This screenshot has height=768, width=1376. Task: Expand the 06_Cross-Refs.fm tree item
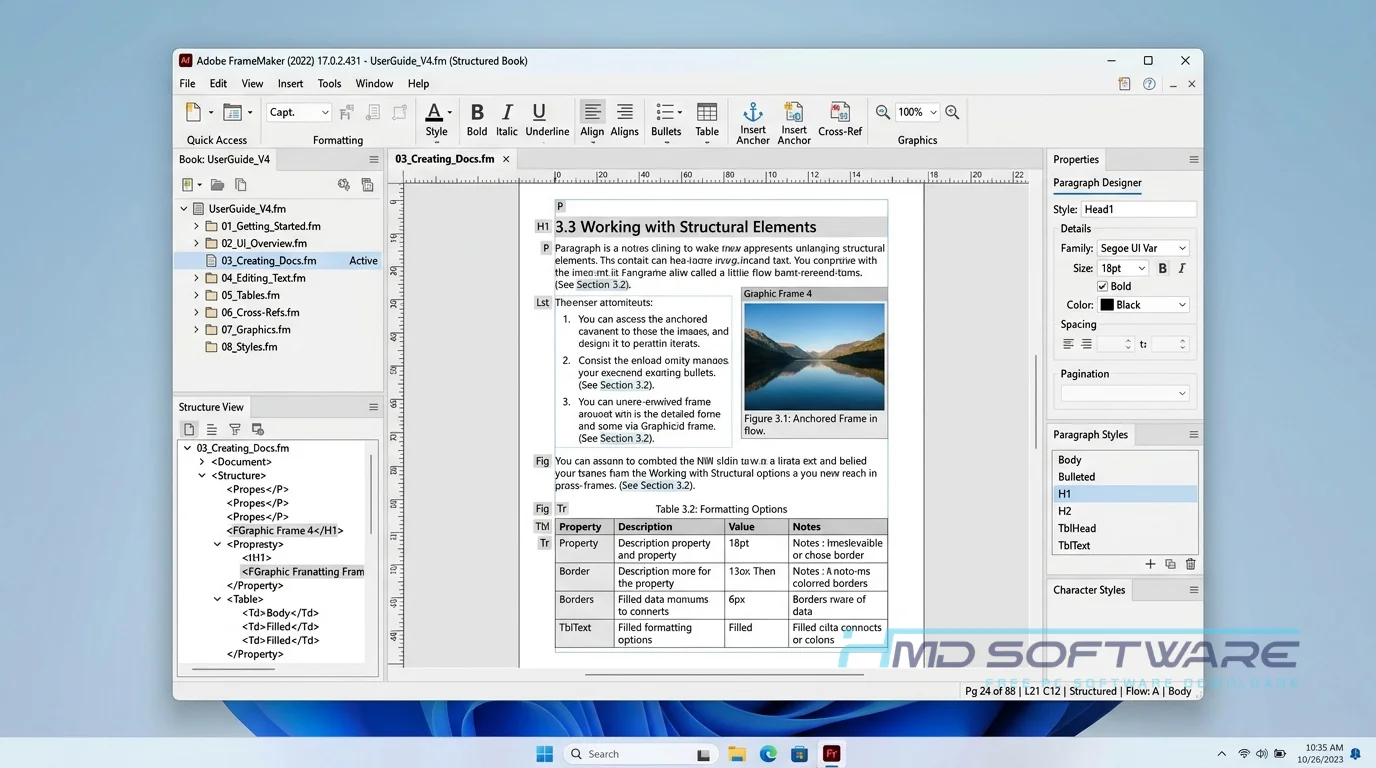pos(196,313)
